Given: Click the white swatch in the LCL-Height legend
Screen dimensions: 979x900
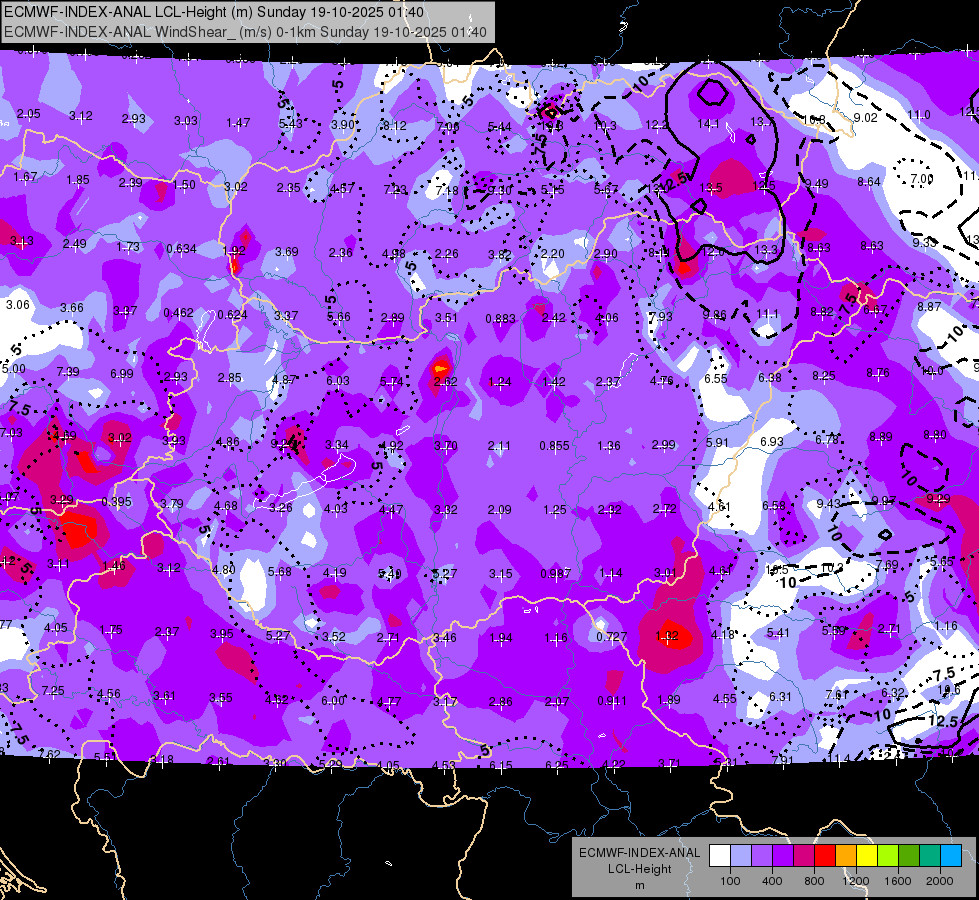Looking at the screenshot, I should tap(720, 856).
